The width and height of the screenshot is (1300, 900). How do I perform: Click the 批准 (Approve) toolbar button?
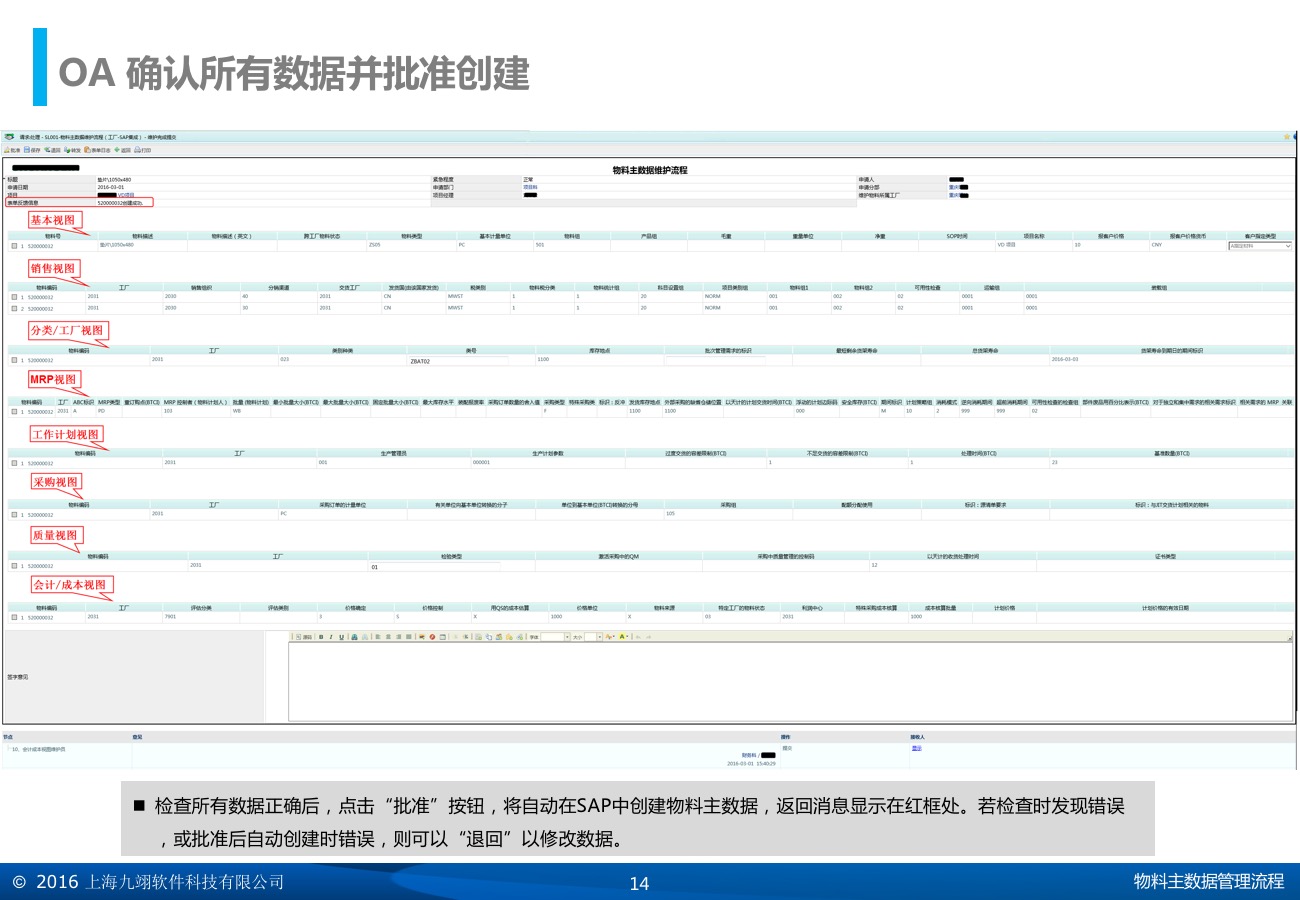click(x=13, y=150)
